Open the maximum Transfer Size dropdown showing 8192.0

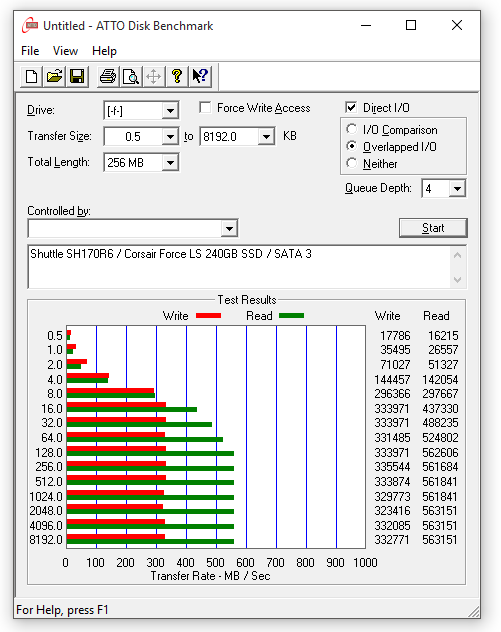click(x=266, y=137)
